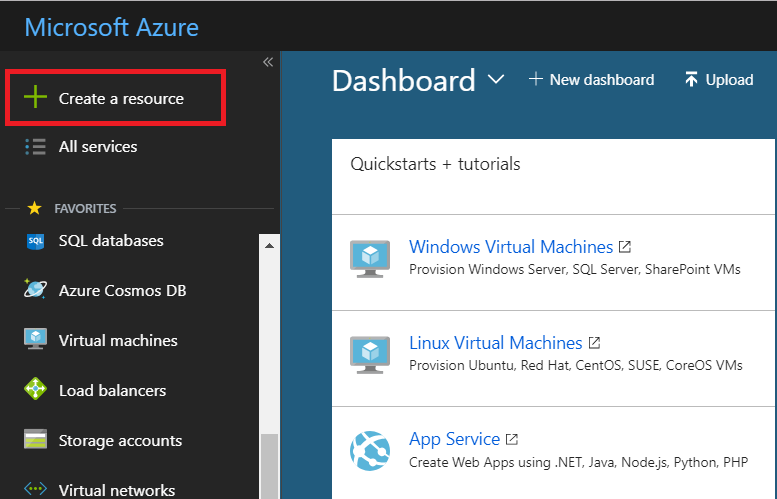
Task: Click the green plus Create a resource icon
Action: pyautogui.click(x=35, y=97)
